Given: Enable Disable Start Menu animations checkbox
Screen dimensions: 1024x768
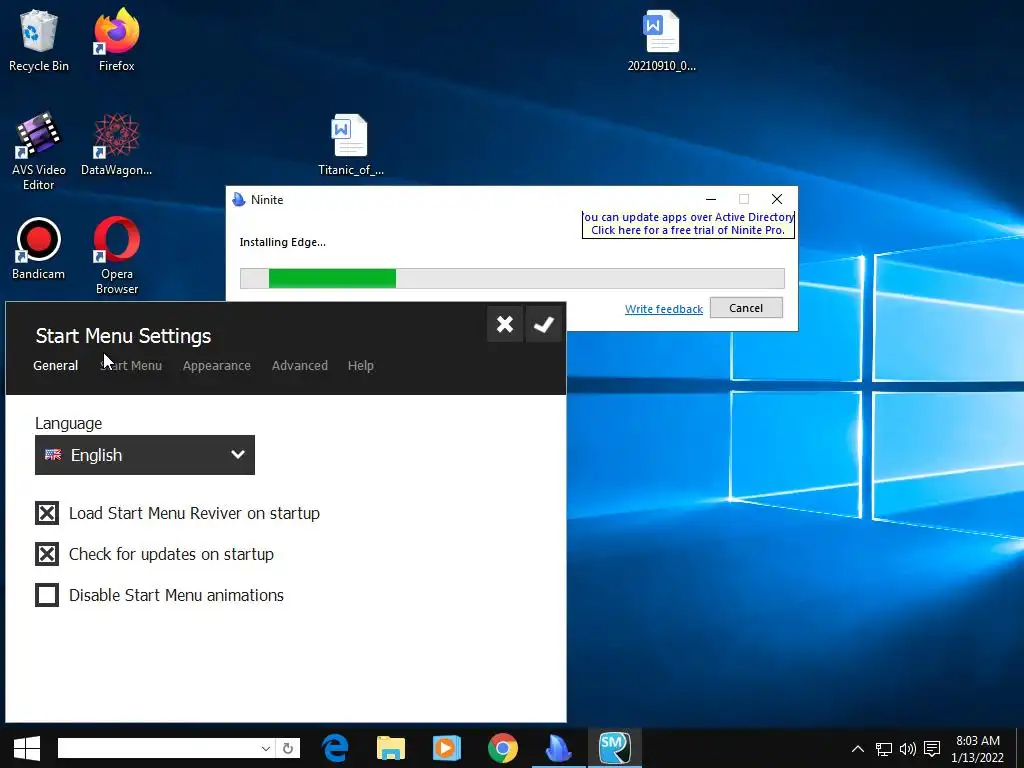Looking at the screenshot, I should pos(47,595).
